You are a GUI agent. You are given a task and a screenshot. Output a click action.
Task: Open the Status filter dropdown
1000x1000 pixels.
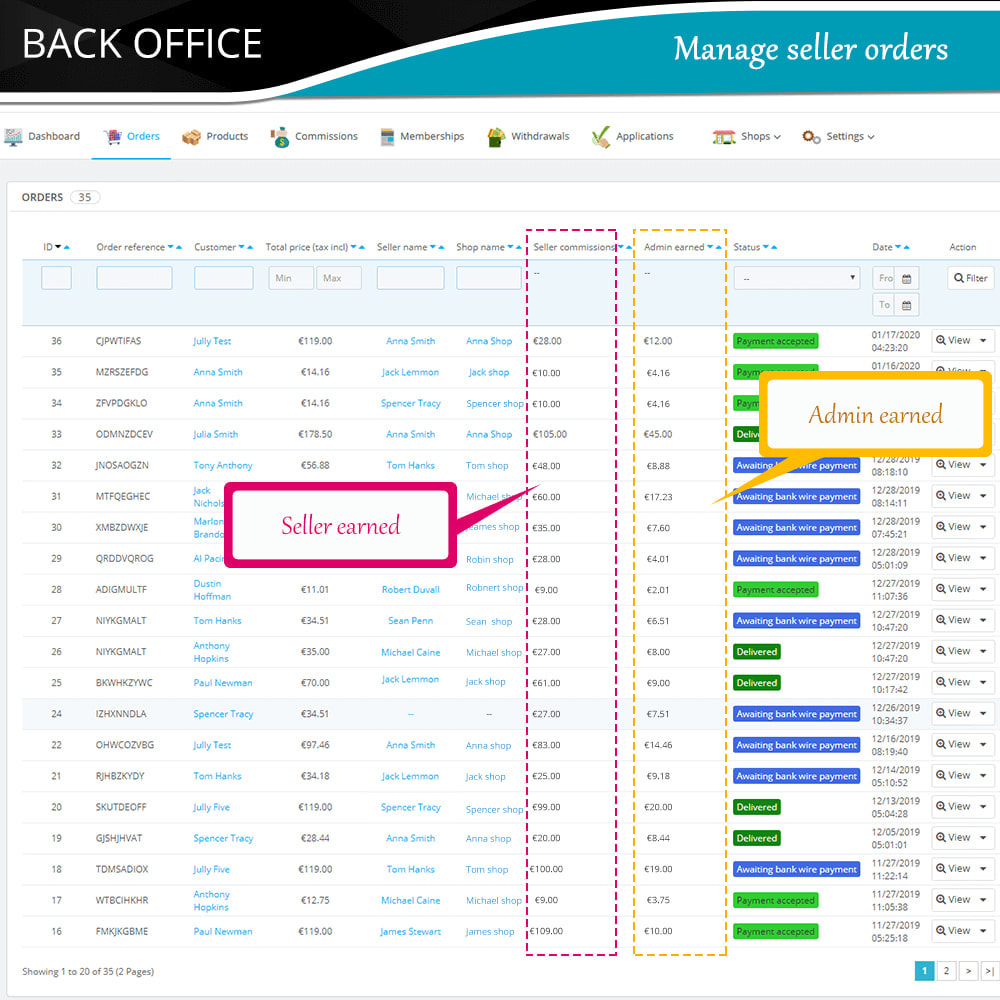(797, 278)
